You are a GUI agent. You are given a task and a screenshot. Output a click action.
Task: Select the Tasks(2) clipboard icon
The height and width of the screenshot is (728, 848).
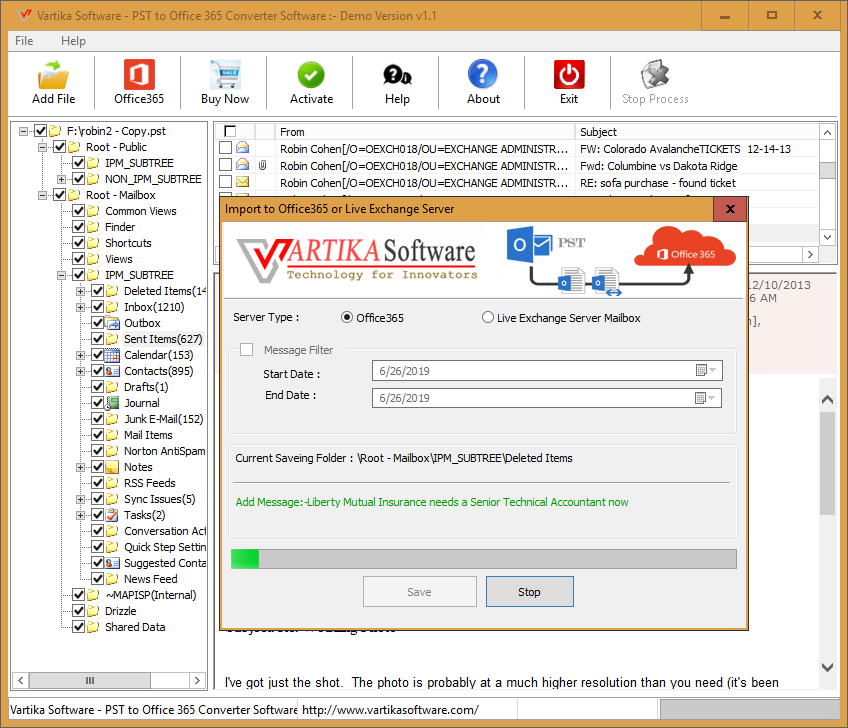pyautogui.click(x=112, y=515)
